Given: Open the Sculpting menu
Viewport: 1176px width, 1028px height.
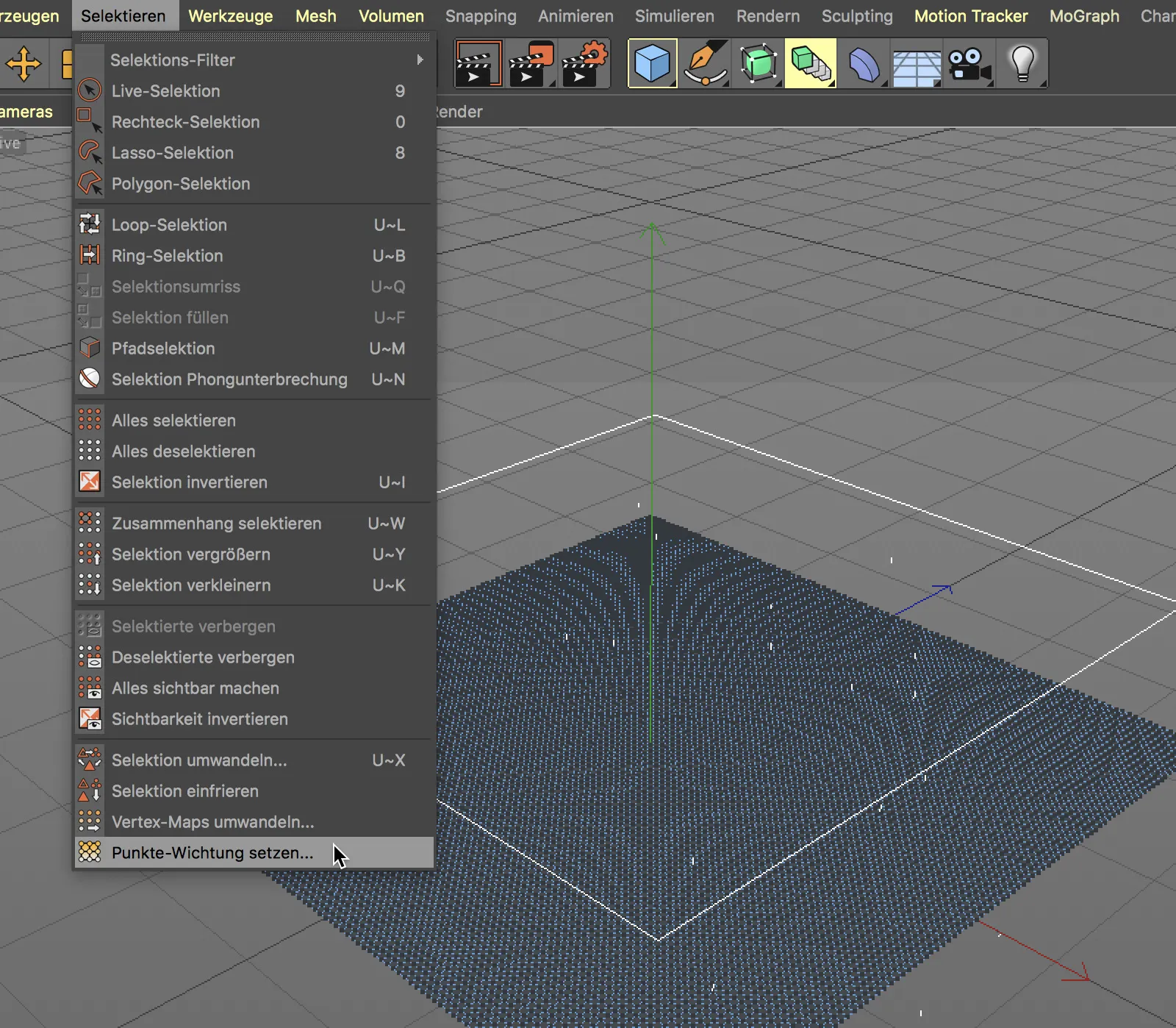Looking at the screenshot, I should (857, 15).
